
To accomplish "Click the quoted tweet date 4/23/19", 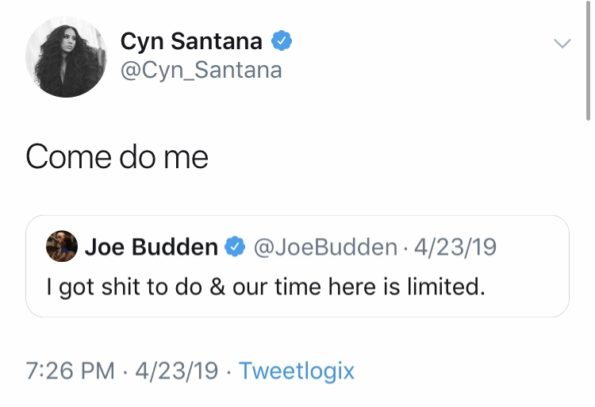I will (x=455, y=247).
